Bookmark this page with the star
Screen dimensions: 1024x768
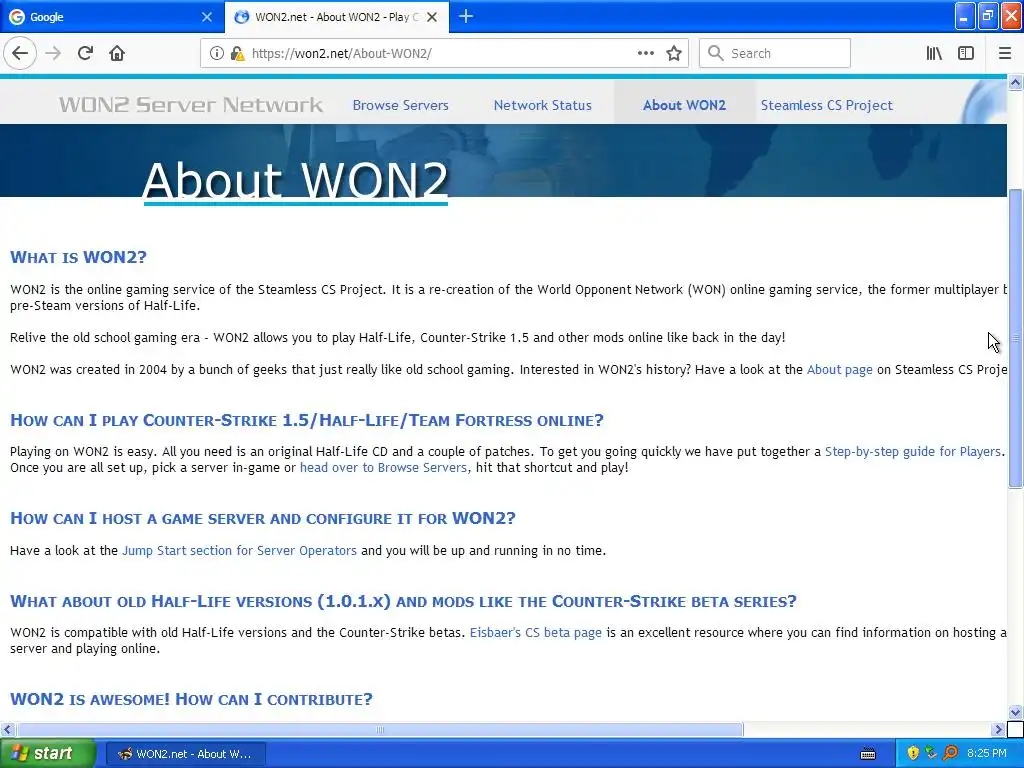point(674,54)
